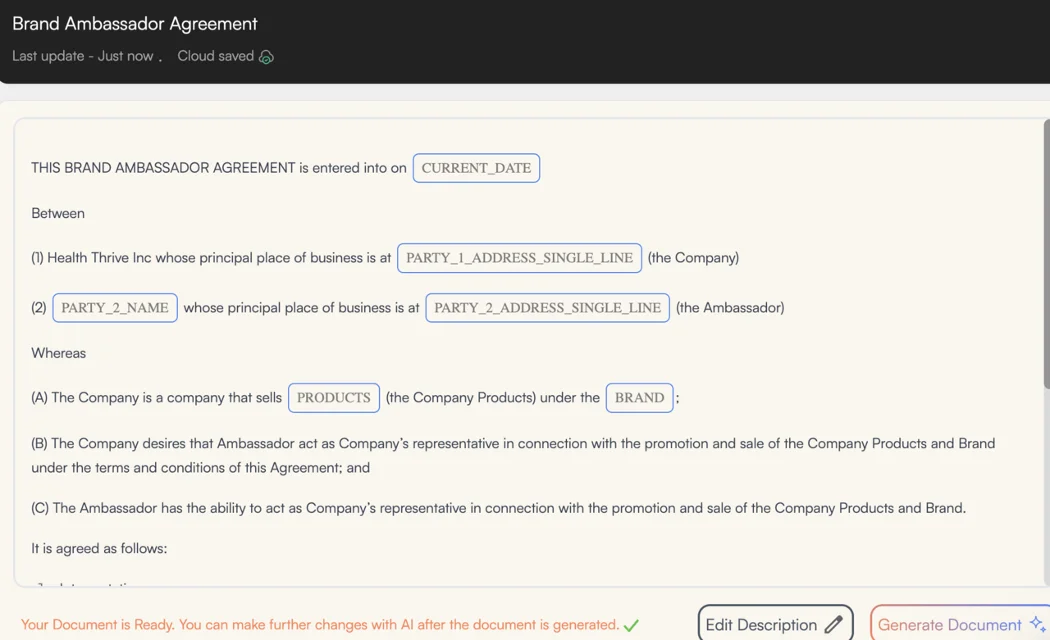Viewport: 1050px width, 640px height.
Task: Open Edit Description
Action: click(762, 625)
